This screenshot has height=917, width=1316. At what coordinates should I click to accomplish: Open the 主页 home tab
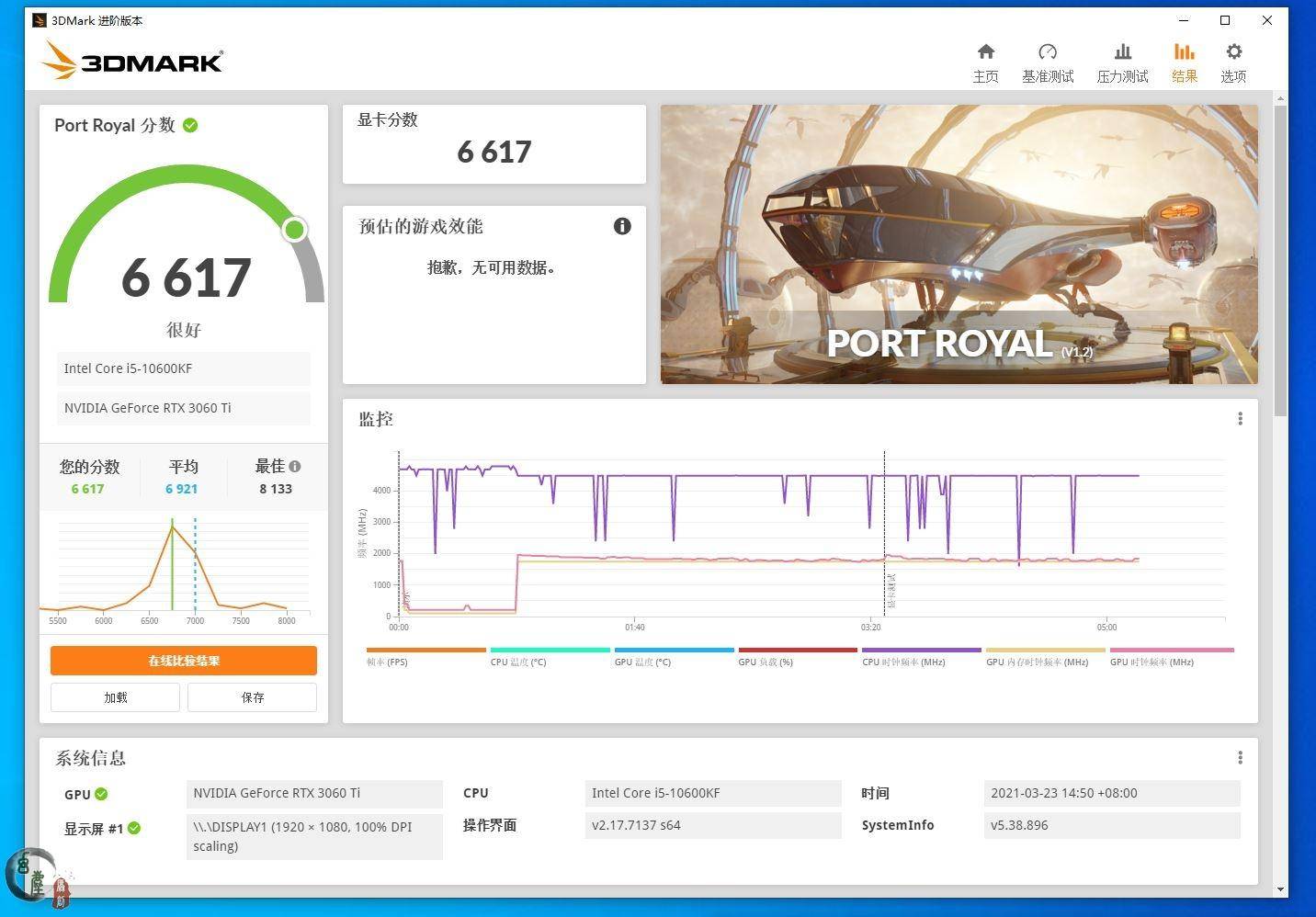tap(985, 62)
